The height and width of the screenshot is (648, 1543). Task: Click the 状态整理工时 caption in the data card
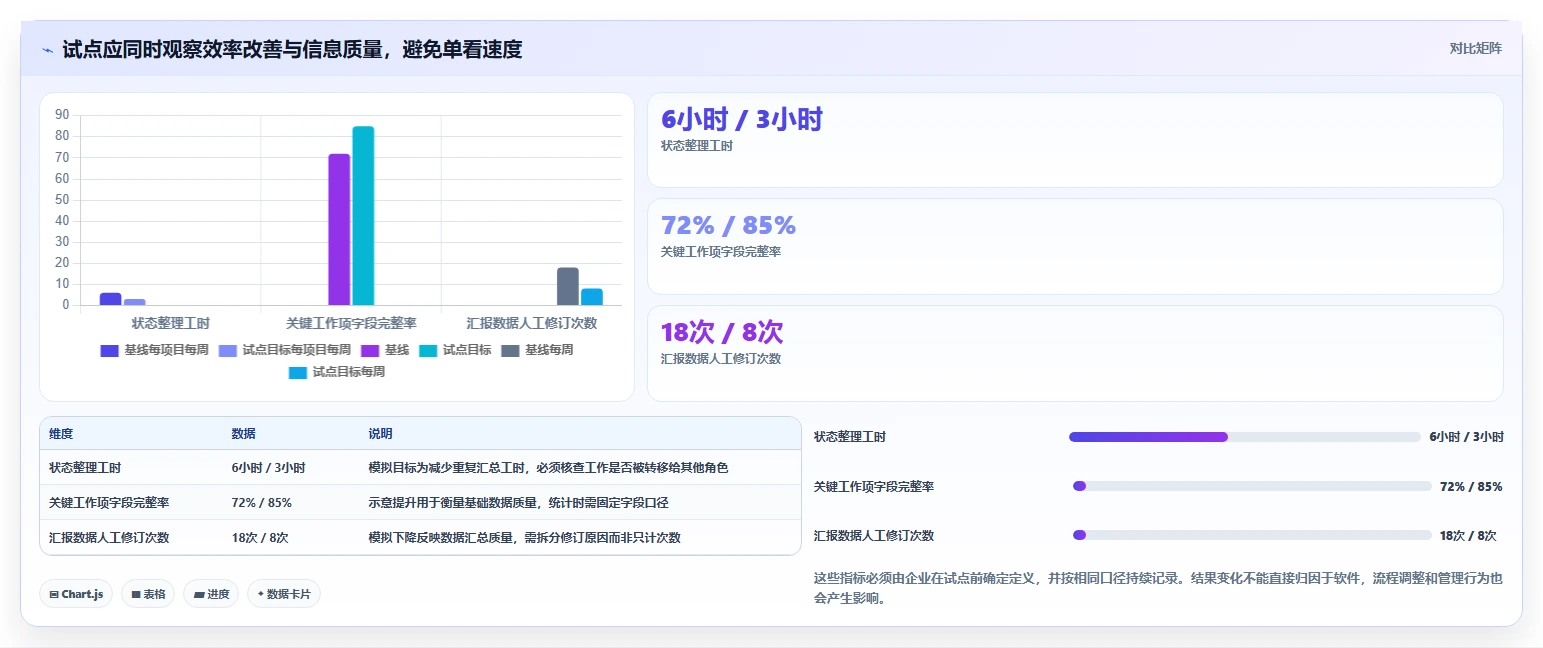pyautogui.click(x=697, y=146)
